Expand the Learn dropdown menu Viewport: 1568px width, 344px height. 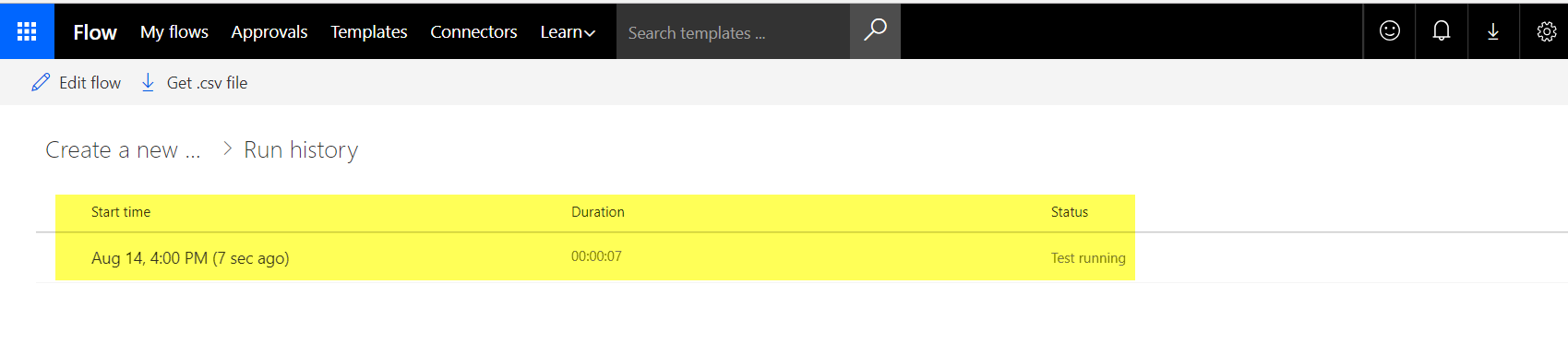[568, 32]
